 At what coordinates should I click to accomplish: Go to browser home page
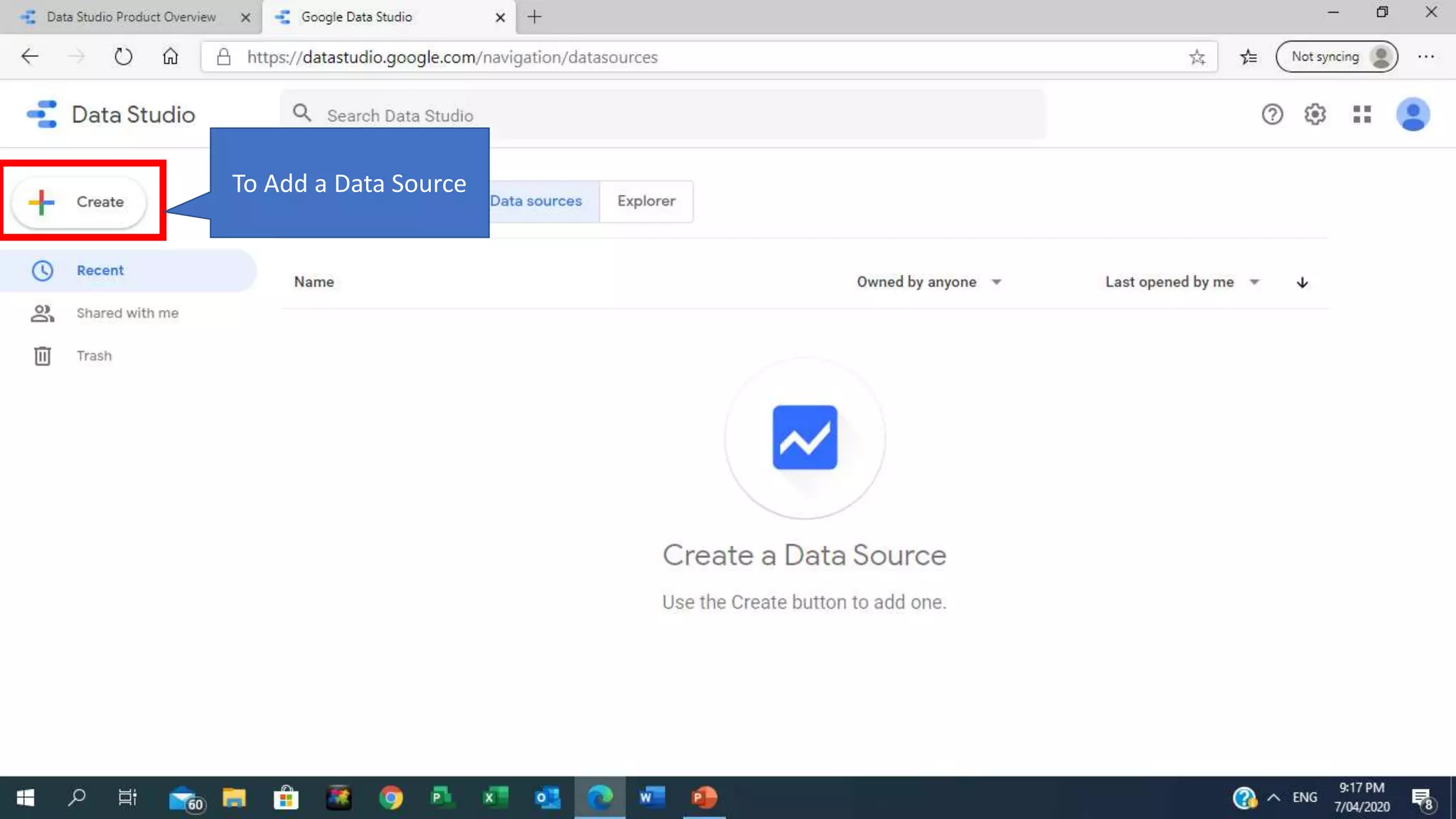coord(170,57)
